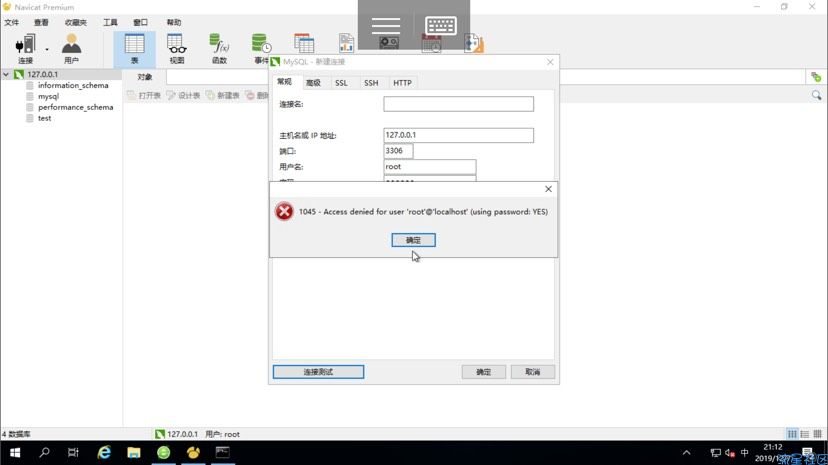Collapse the 127.0.0.1 connection tree node
The width and height of the screenshot is (828, 465).
[6, 74]
